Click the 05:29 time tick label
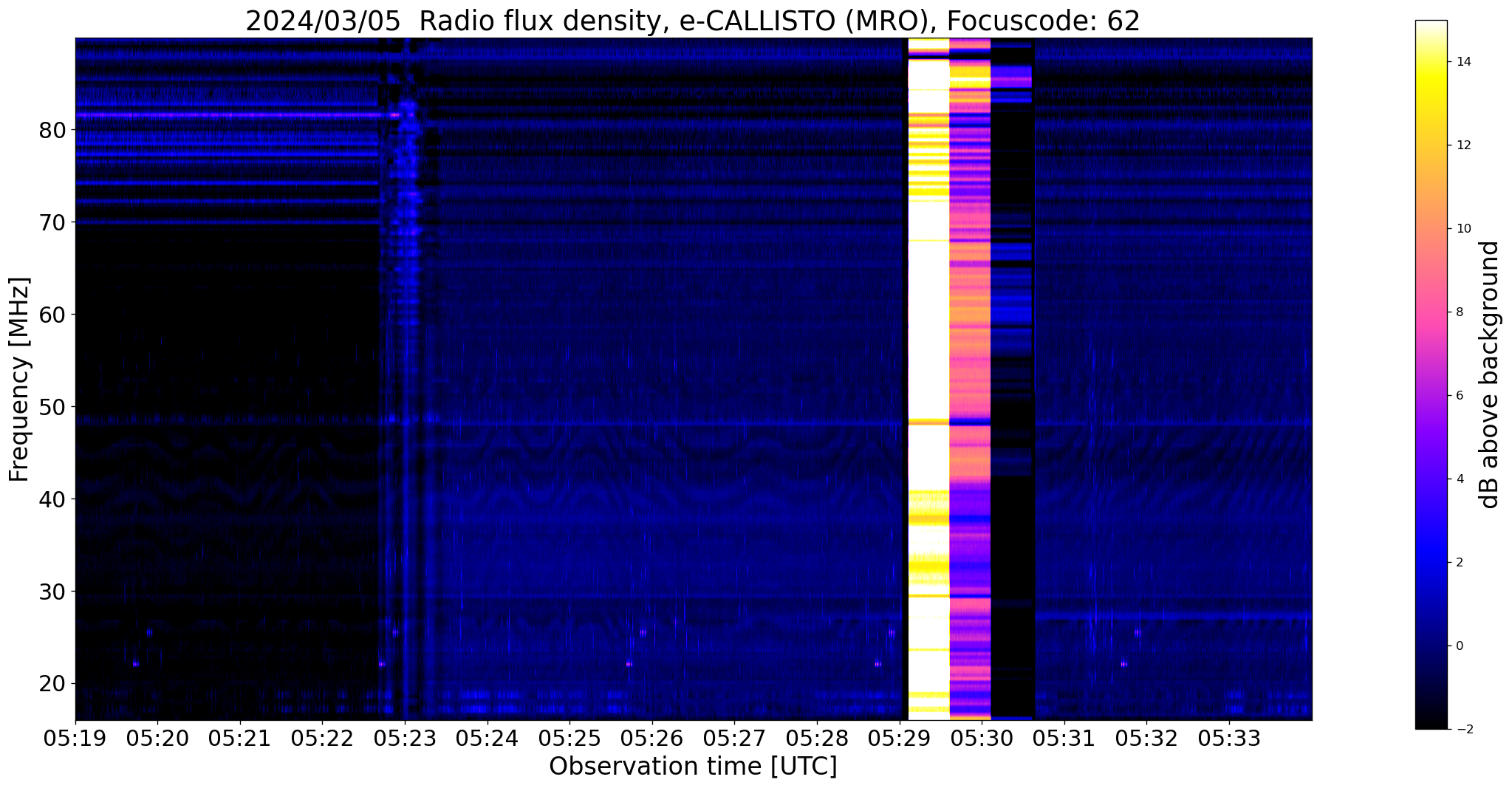Viewport: 1512px width, 788px height. coord(900,738)
